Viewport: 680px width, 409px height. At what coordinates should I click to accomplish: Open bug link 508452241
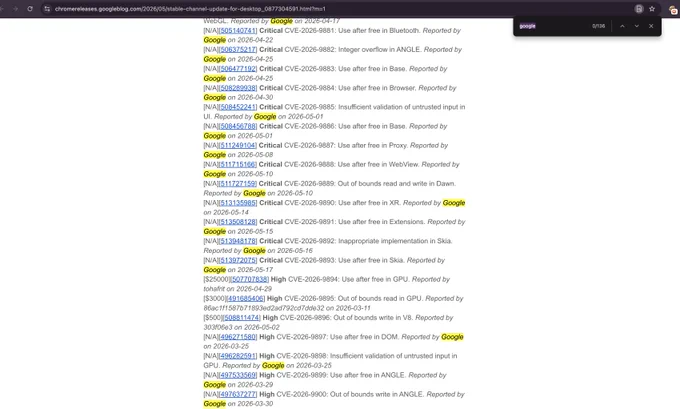(x=238, y=107)
